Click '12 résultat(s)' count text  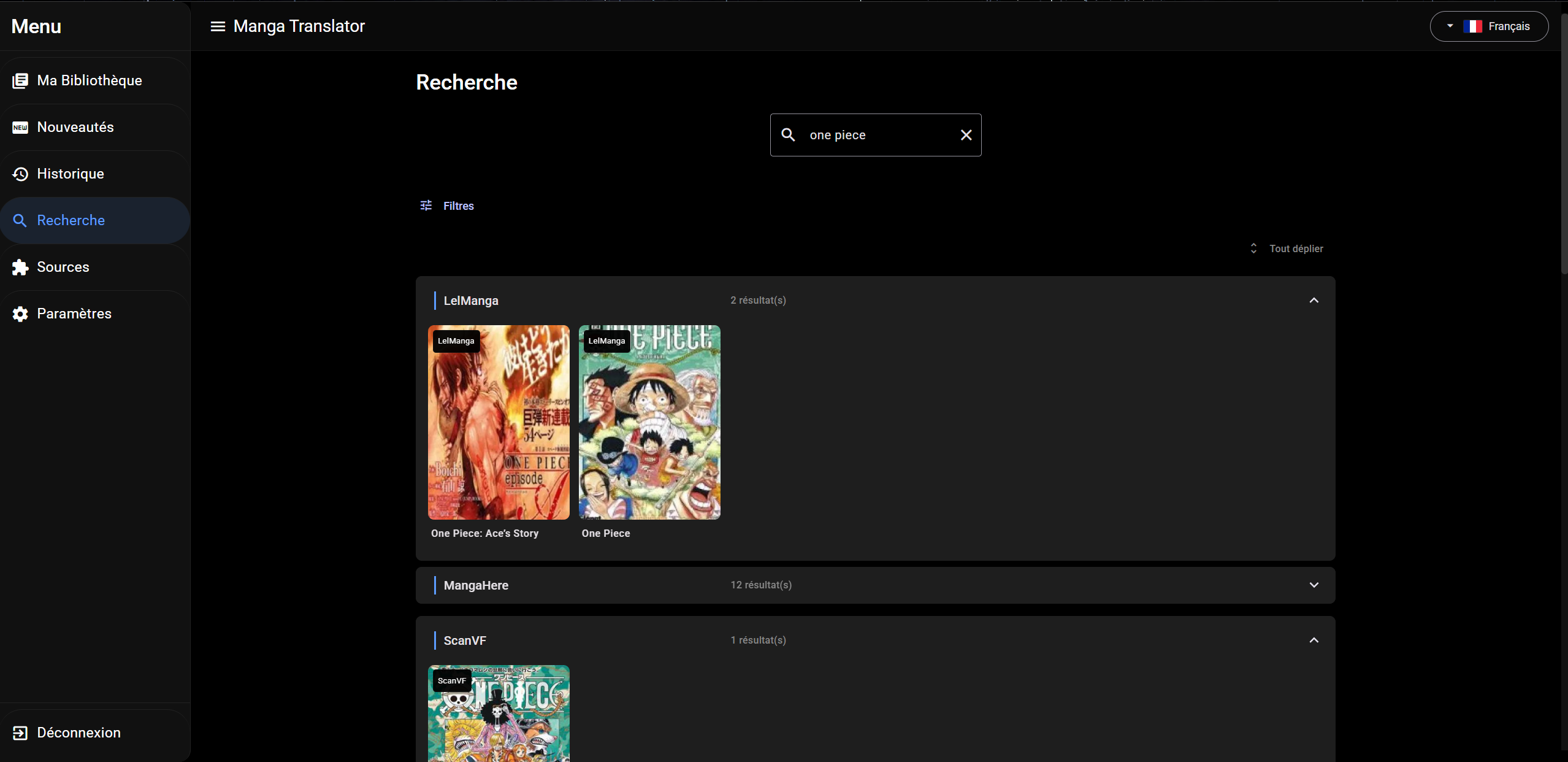pos(761,585)
